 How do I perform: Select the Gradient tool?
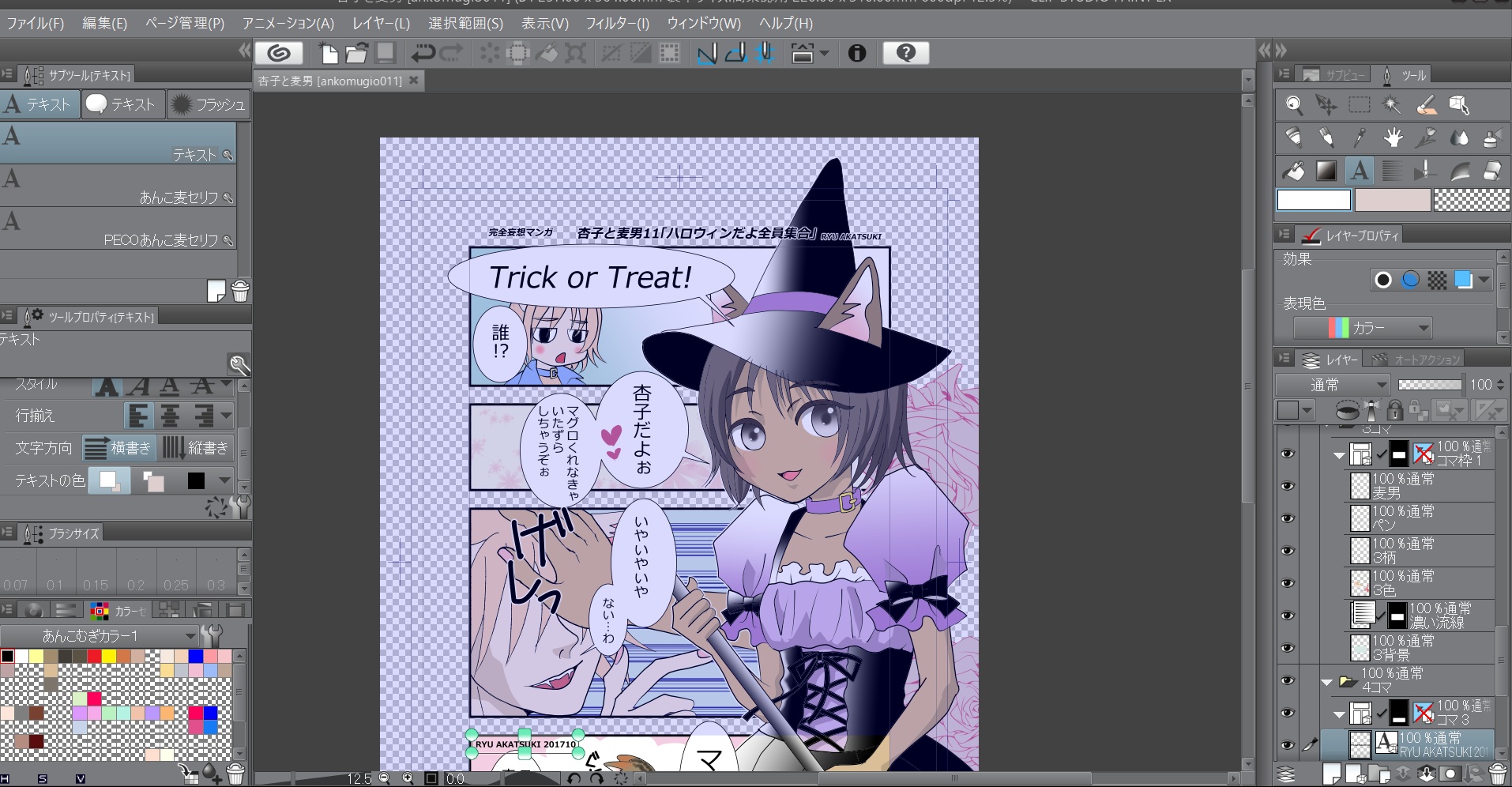point(1326,171)
